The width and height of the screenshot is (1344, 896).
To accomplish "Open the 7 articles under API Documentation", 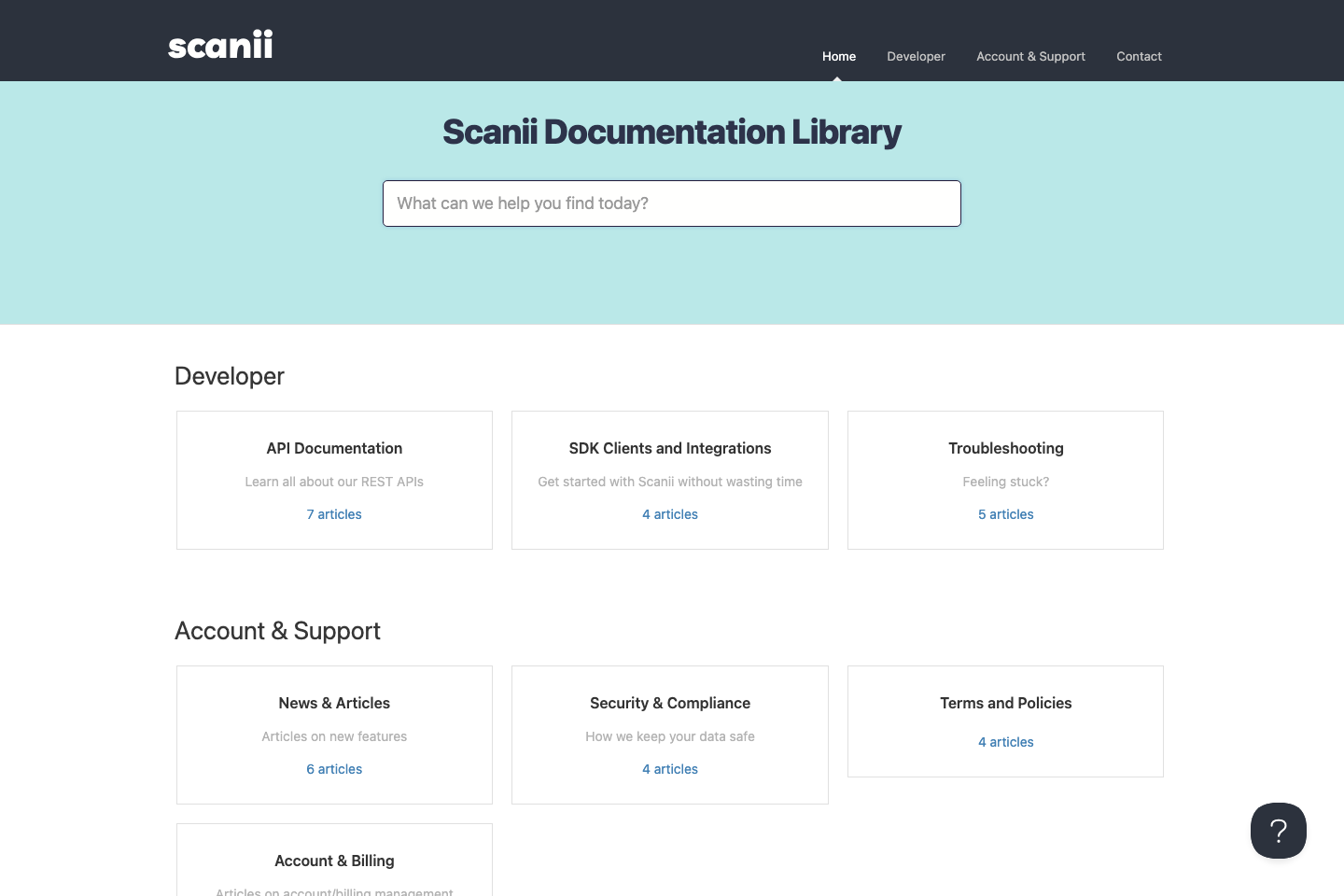I will tap(334, 514).
